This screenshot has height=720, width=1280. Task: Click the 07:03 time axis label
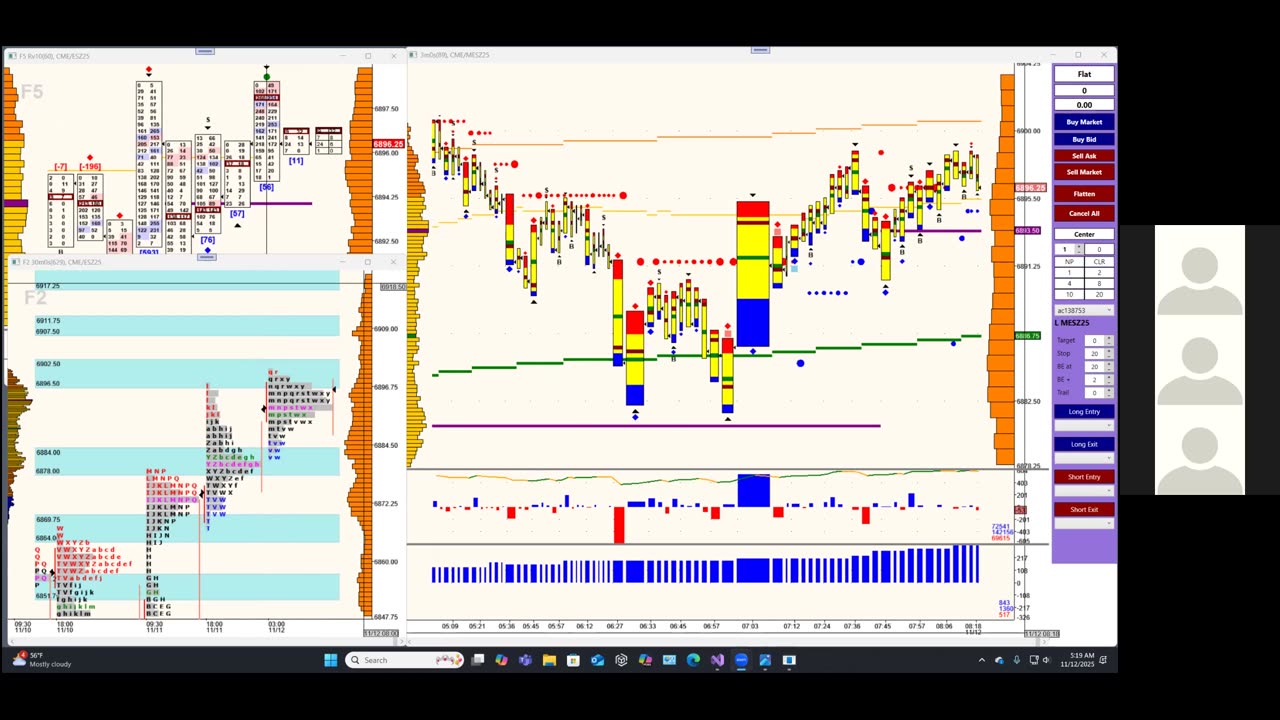pyautogui.click(x=750, y=626)
